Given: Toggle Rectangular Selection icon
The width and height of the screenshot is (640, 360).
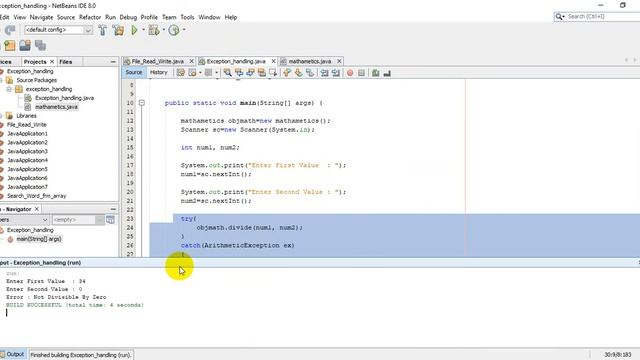Looking at the screenshot, I should (273, 73).
